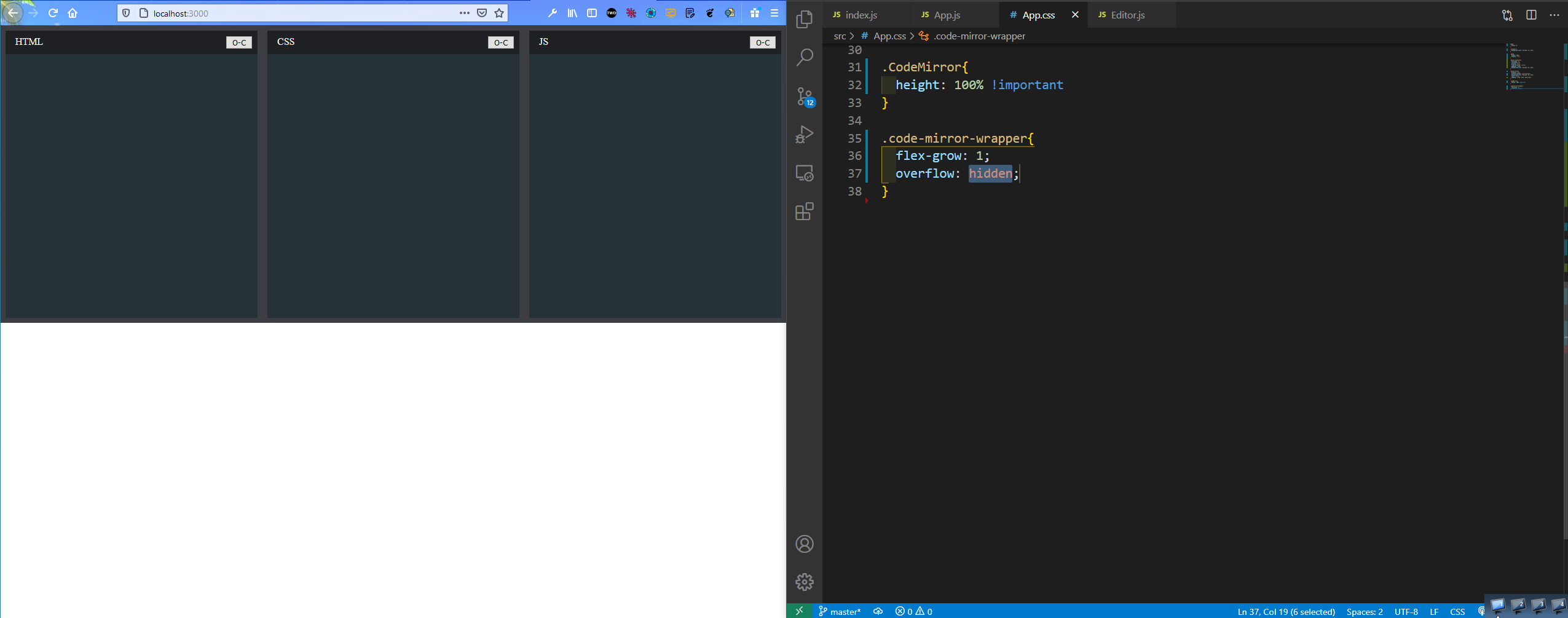Toggle the Firefox sidebar

point(592,13)
